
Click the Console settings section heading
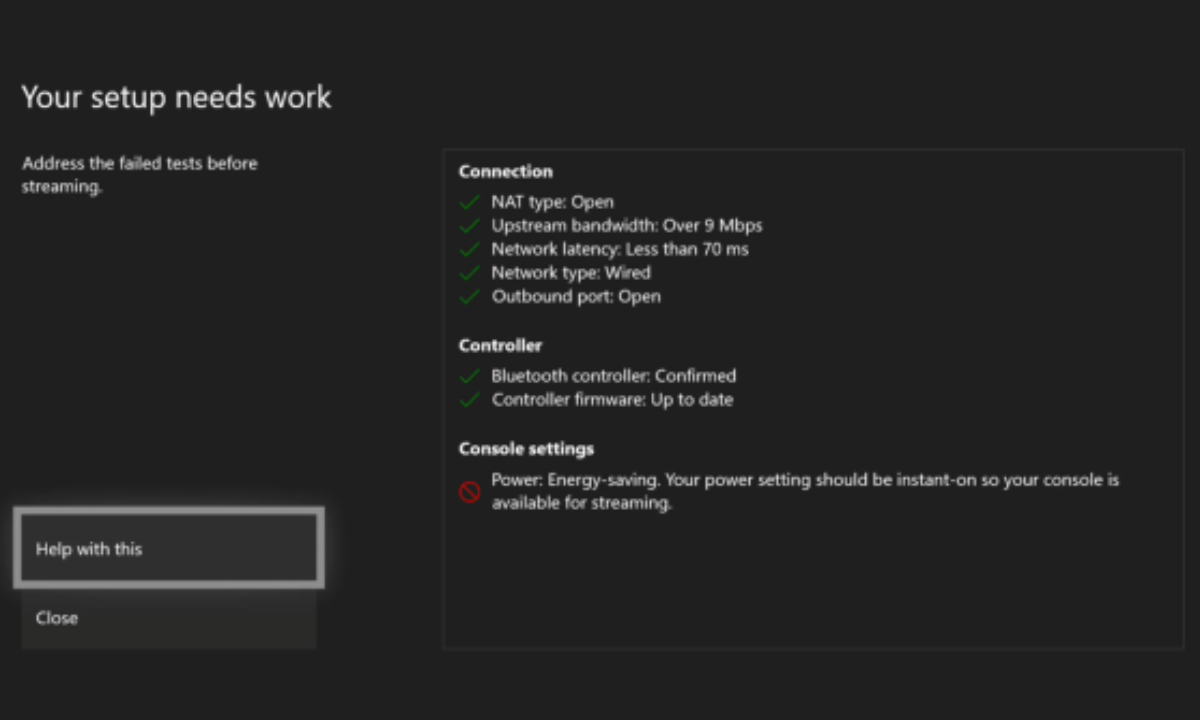(x=526, y=449)
